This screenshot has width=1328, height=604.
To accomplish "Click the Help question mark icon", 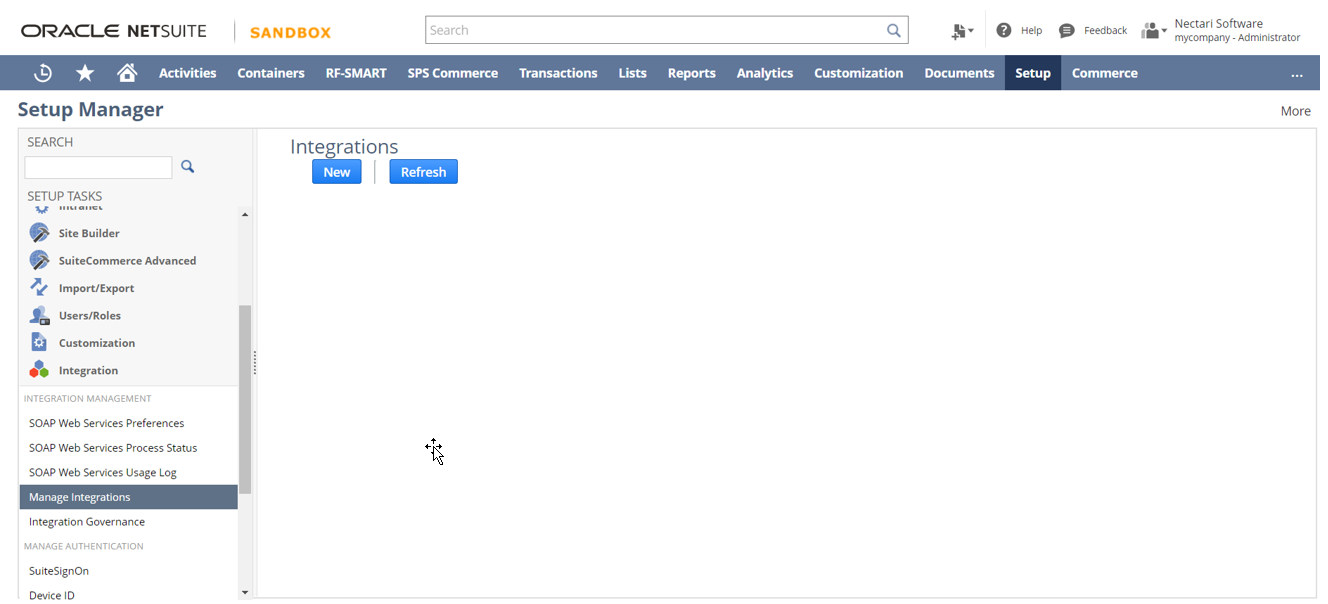I will [x=1004, y=30].
